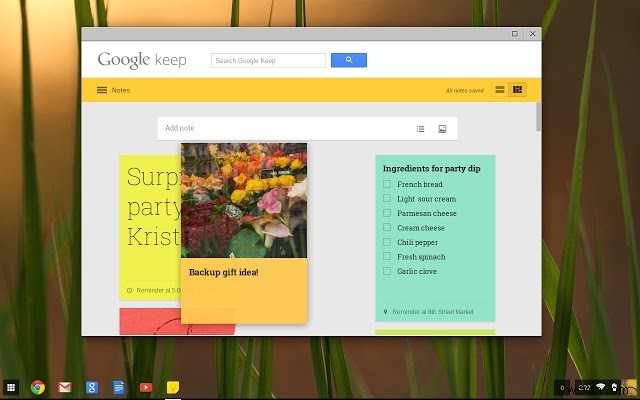Check off Light sour cream
640x400 pixels.
point(387,198)
